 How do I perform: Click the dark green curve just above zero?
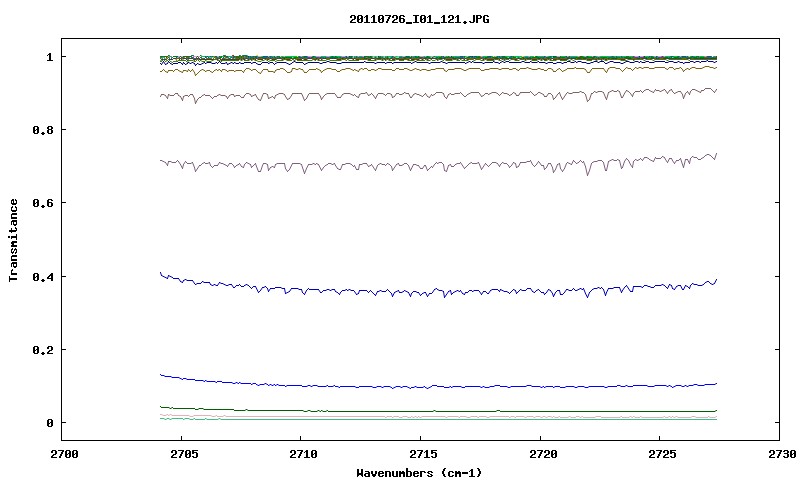click(x=439, y=411)
